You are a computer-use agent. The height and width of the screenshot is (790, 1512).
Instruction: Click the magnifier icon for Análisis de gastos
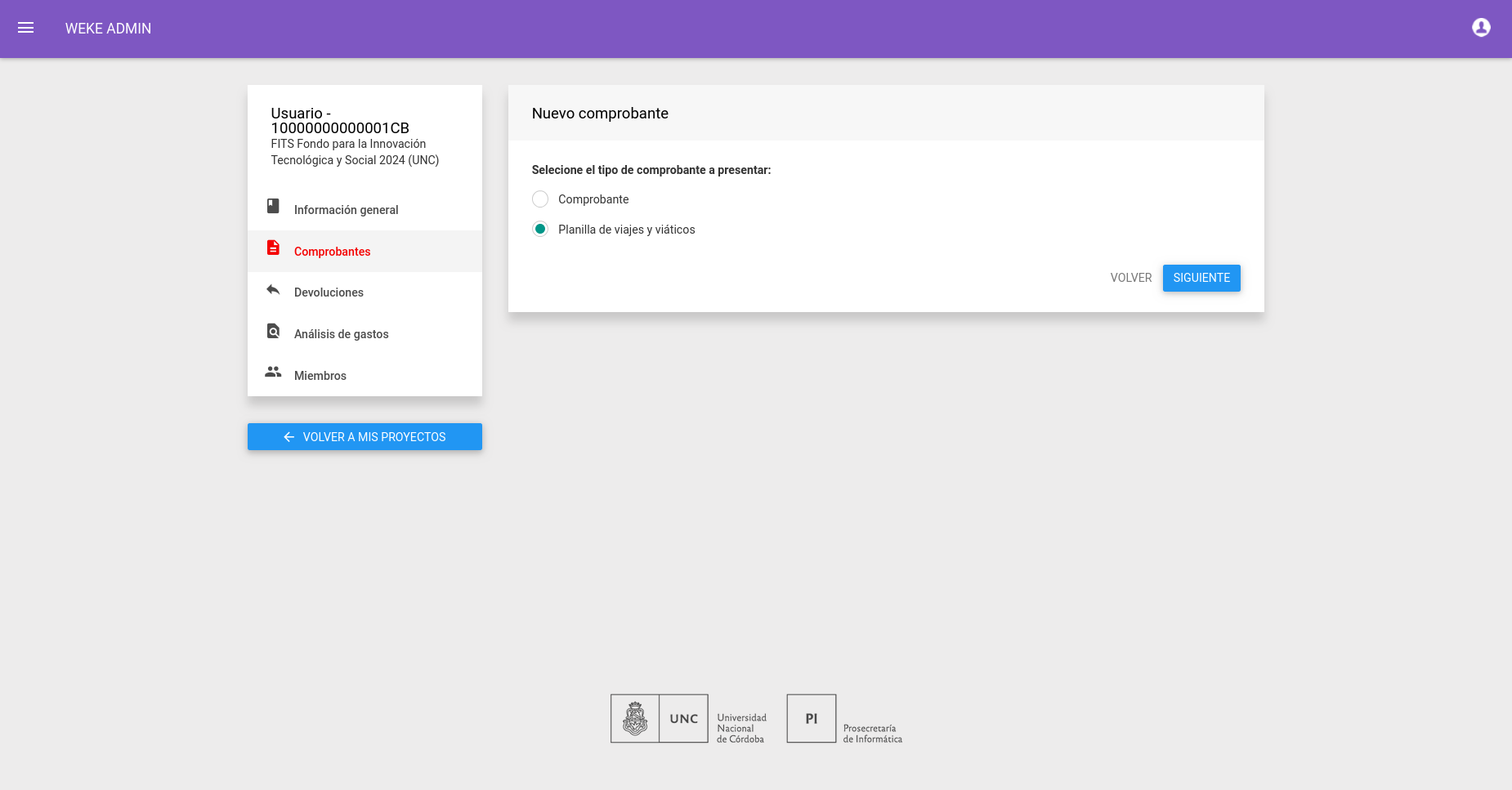273,331
